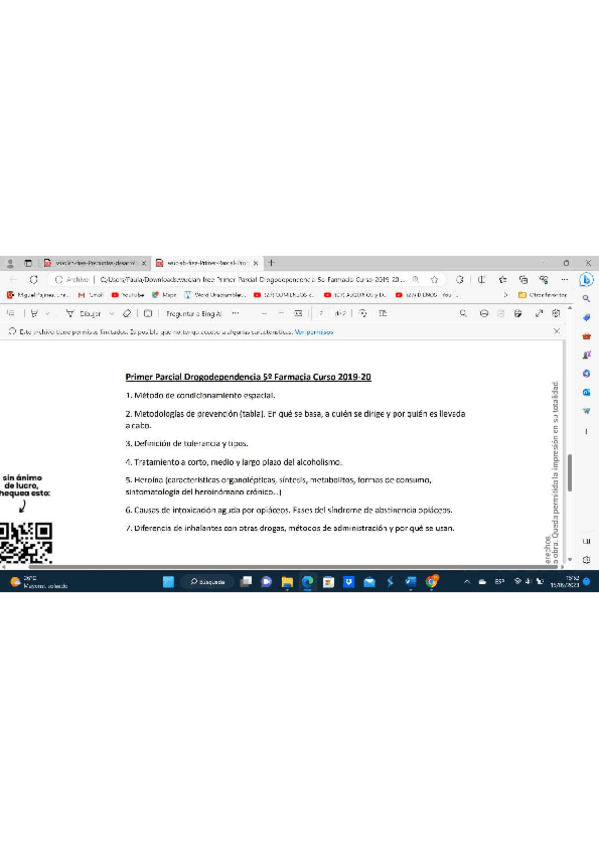599x848 pixels.
Task: Open the PDF table of contents
Action: [11, 313]
